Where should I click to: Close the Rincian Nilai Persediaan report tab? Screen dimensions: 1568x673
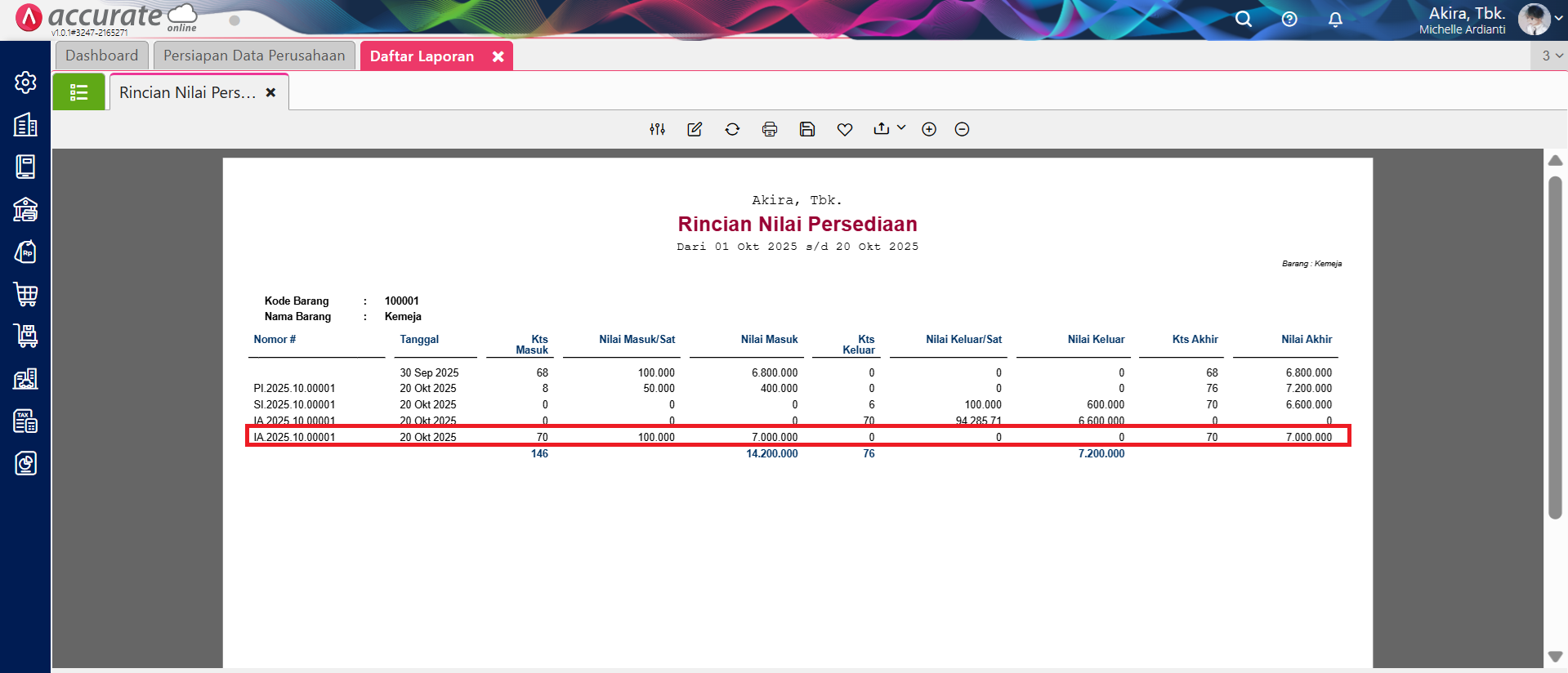click(270, 92)
